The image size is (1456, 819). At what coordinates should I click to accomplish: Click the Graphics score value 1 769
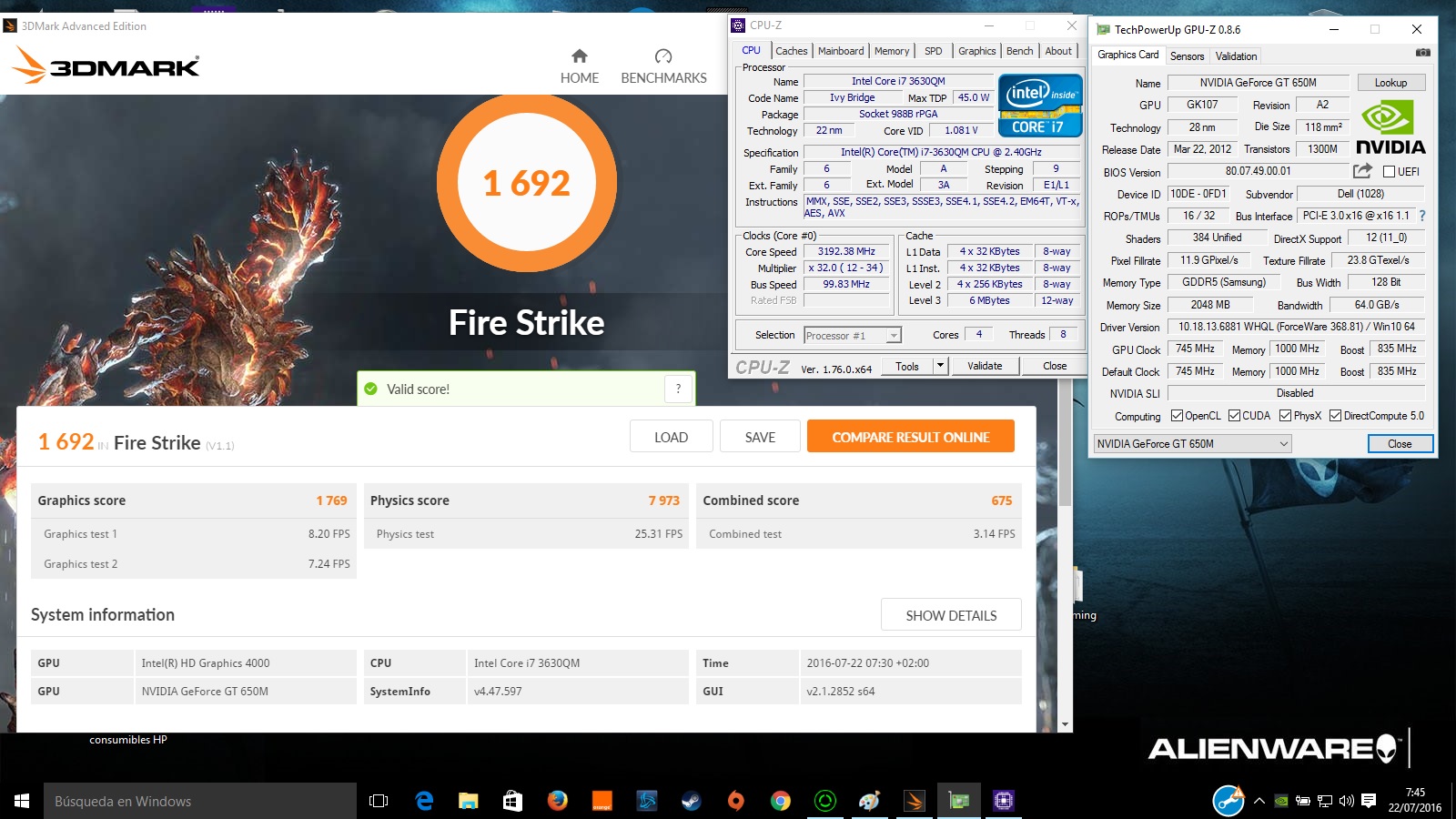click(x=331, y=500)
